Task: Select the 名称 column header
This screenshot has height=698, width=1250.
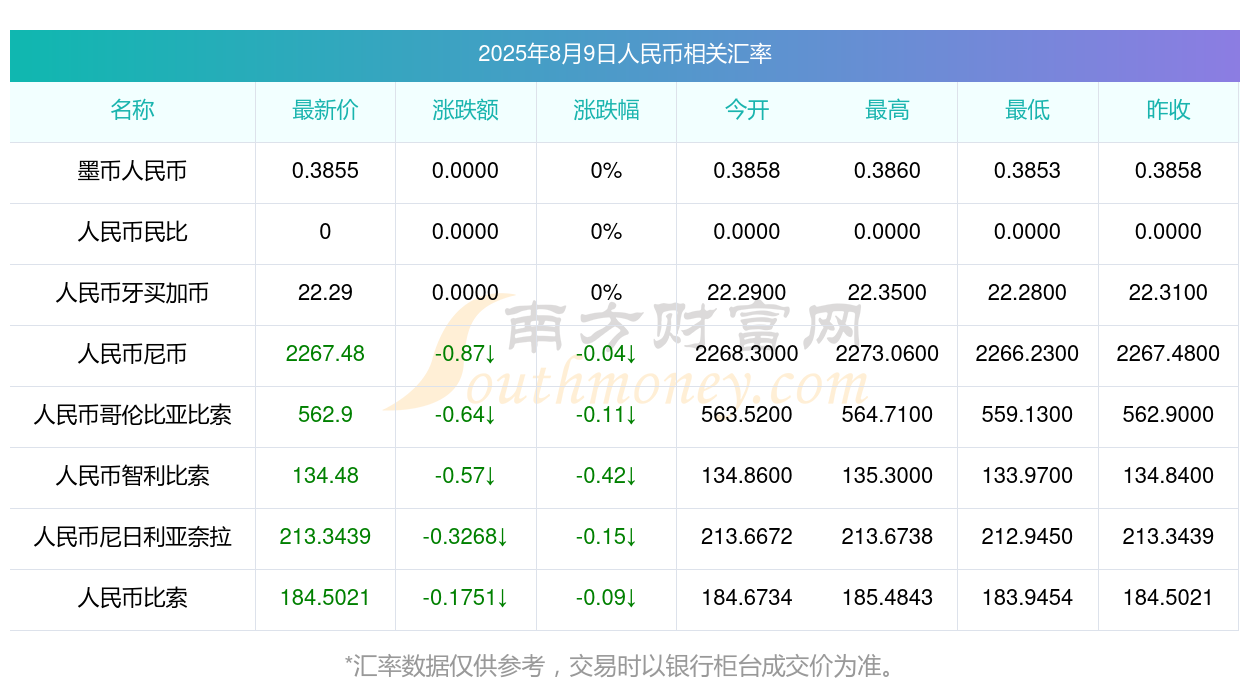Action: pyautogui.click(x=132, y=110)
